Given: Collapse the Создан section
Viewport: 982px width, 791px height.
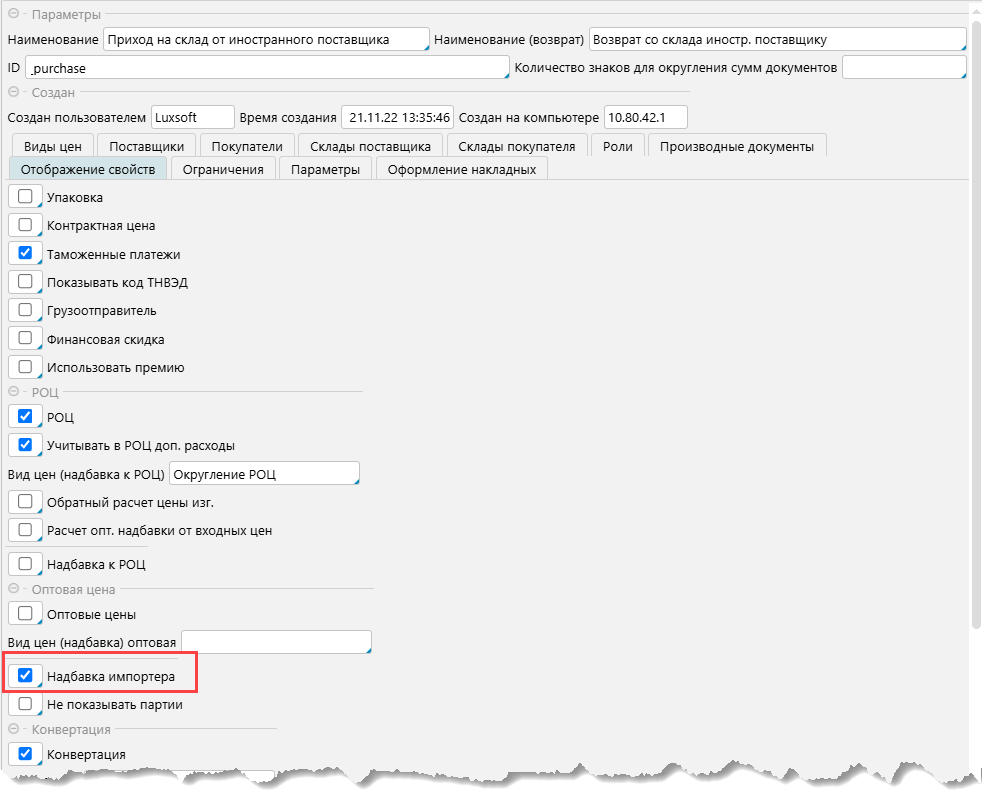Looking at the screenshot, I should click(x=14, y=92).
